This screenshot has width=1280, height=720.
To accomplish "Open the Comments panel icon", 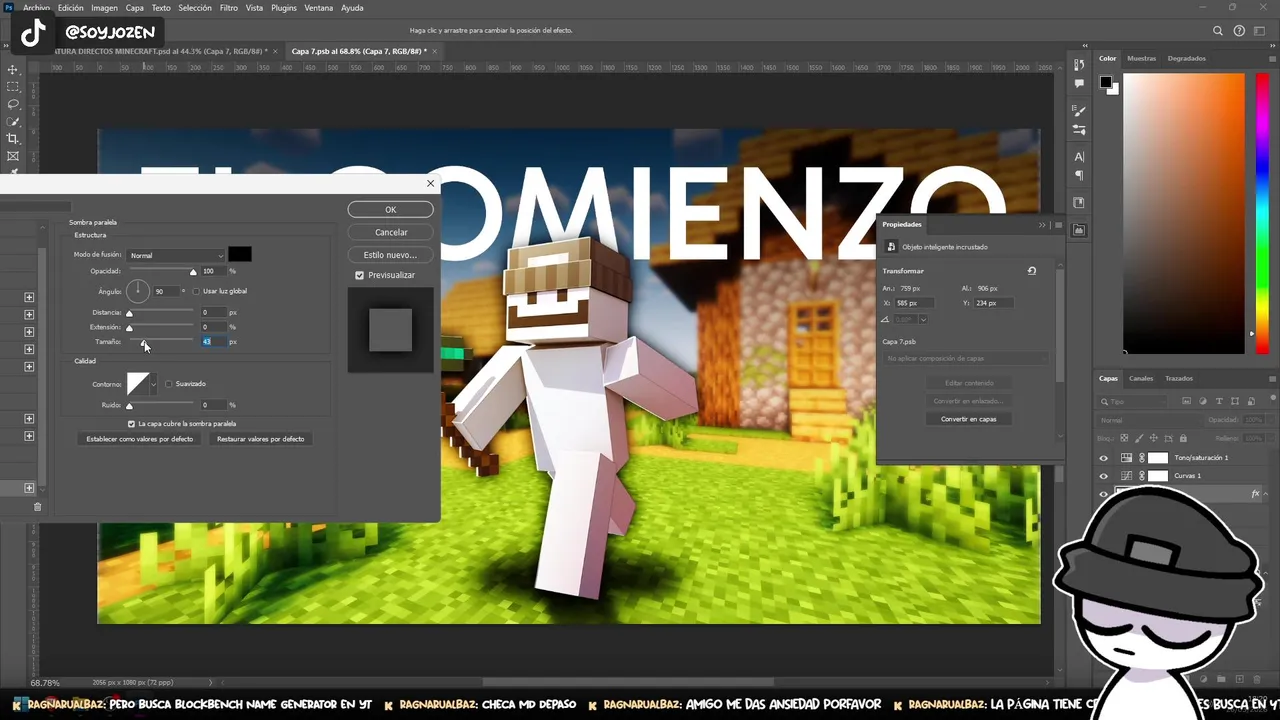I will (x=1079, y=83).
